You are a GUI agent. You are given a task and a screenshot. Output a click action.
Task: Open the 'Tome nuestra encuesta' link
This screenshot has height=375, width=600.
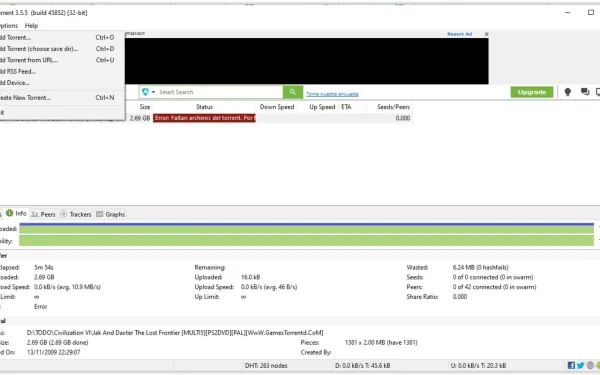[332, 94]
